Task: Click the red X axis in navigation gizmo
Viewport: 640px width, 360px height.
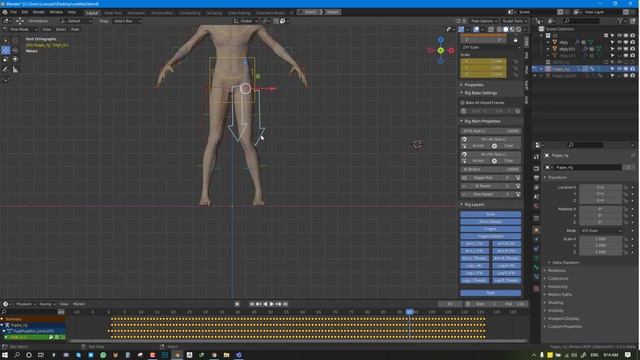Action: [451, 50]
